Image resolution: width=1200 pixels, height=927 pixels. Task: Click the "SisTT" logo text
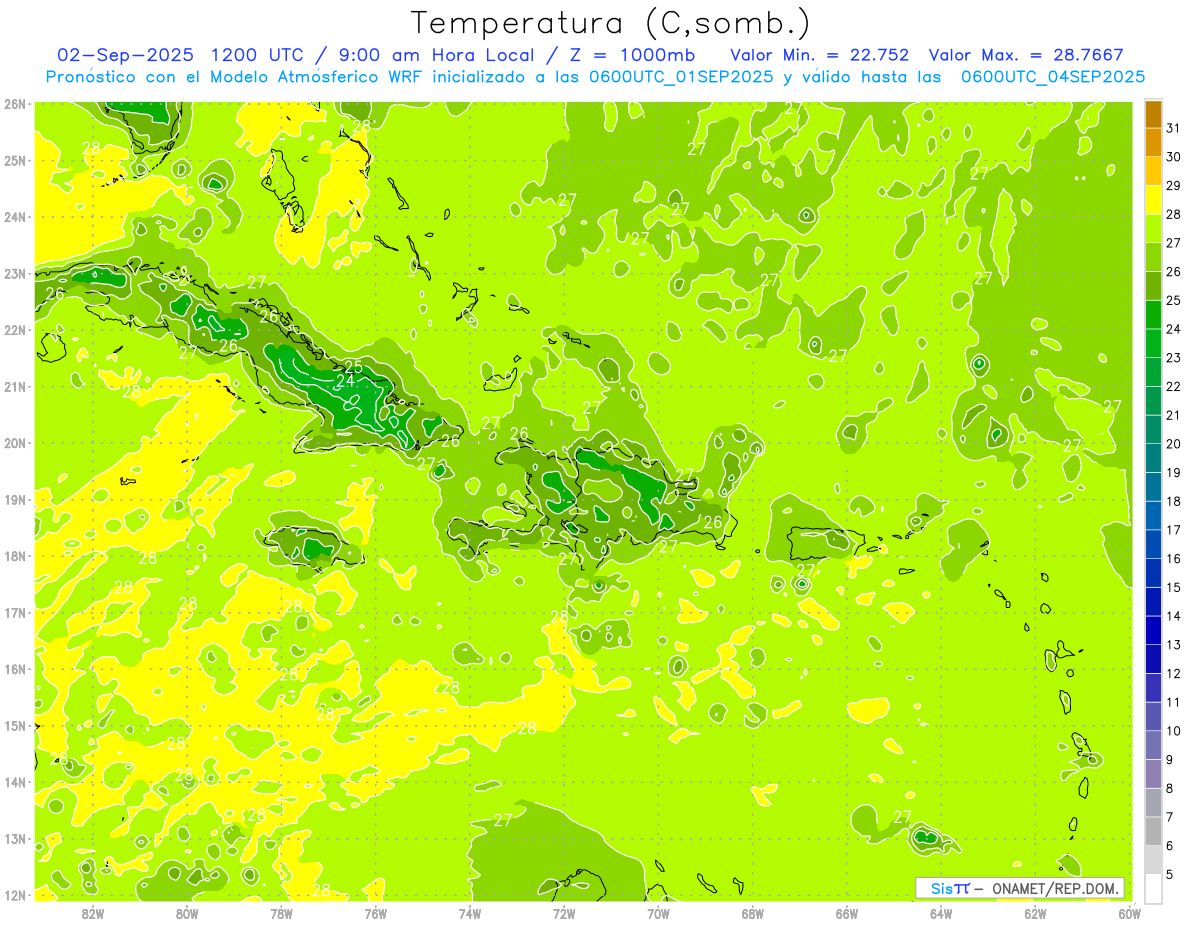coord(950,888)
